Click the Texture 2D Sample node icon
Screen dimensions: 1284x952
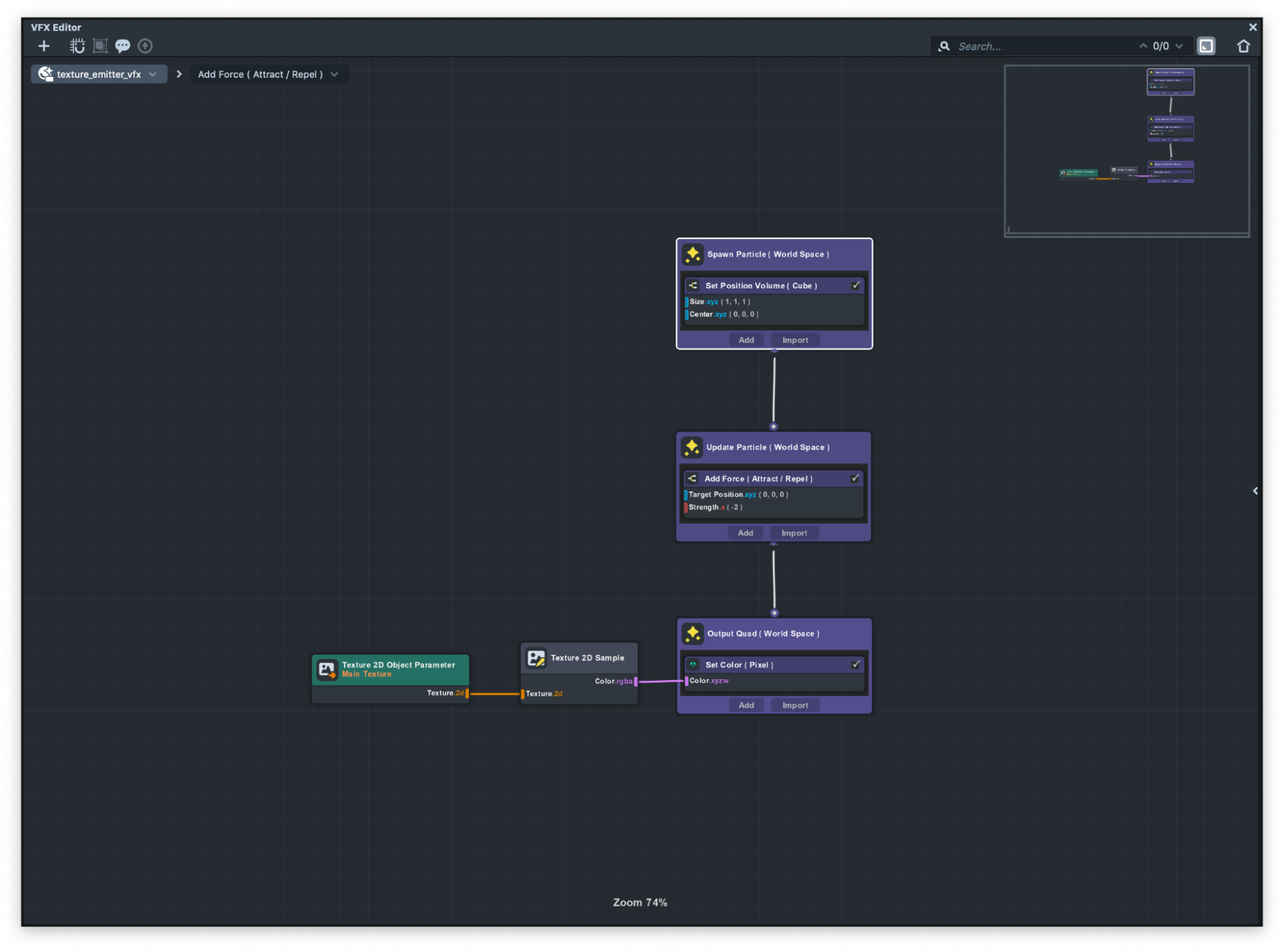click(536, 658)
